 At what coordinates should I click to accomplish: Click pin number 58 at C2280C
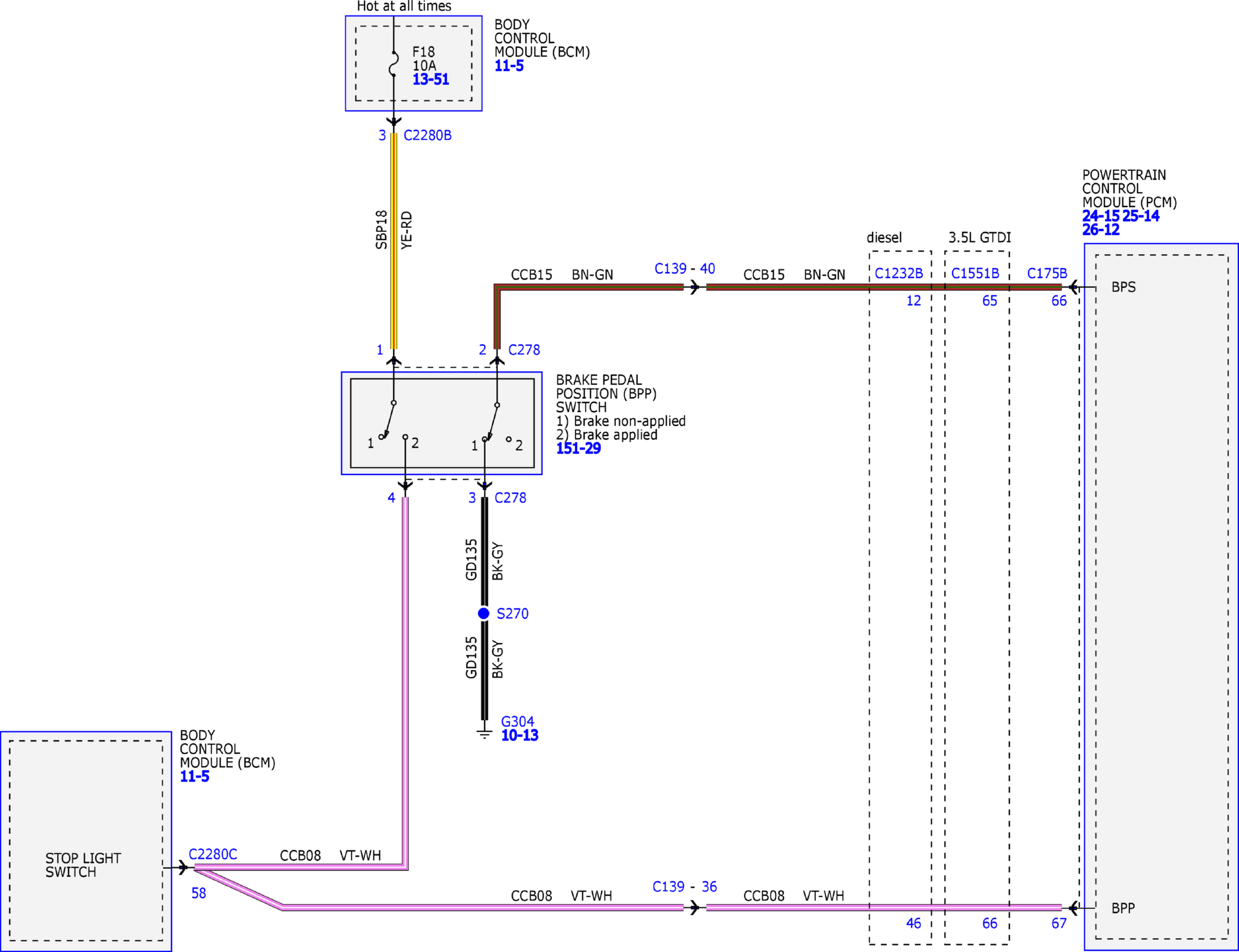pos(198,893)
